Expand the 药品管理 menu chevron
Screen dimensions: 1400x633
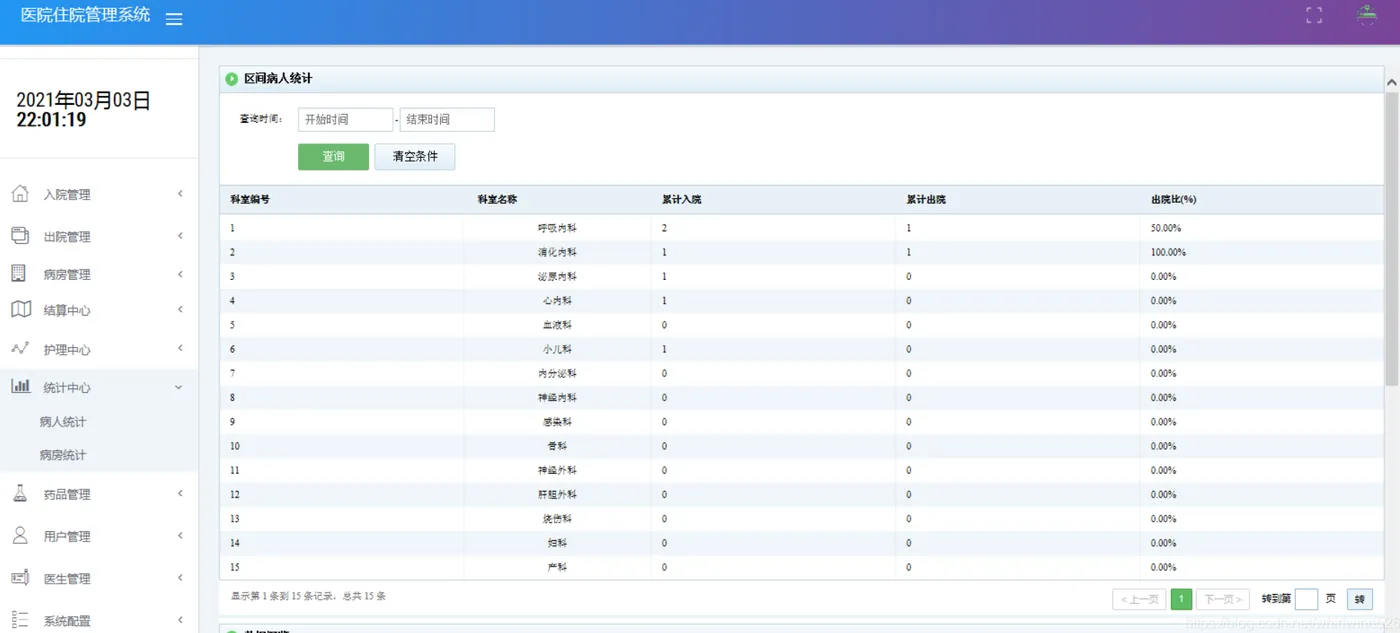[x=180, y=493]
